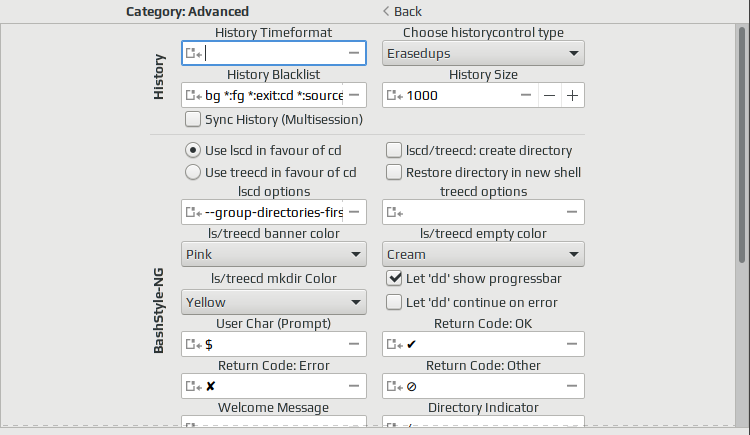
Task: Open ls/treecd banner color dropdown showing Pink
Action: coord(274,254)
